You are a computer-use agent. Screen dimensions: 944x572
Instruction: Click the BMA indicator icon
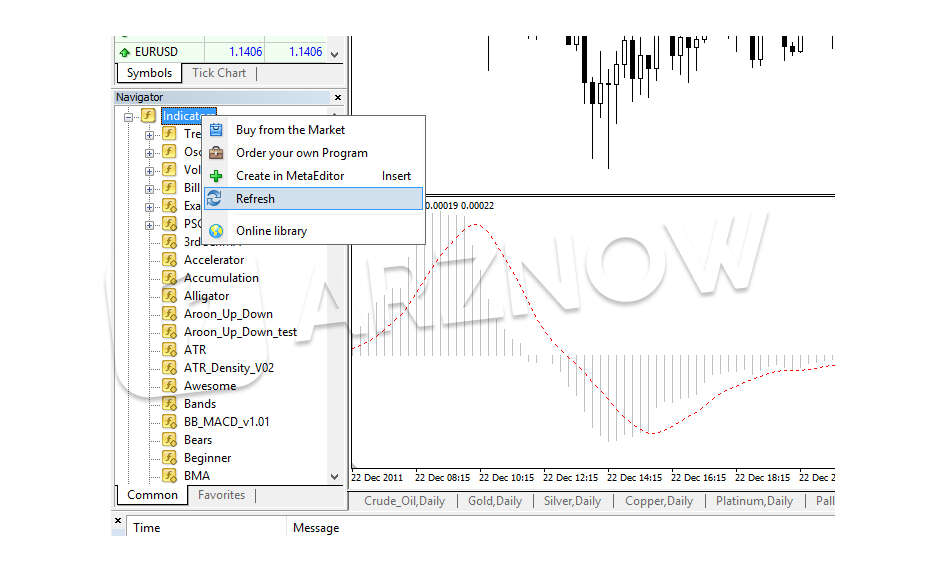coord(170,476)
